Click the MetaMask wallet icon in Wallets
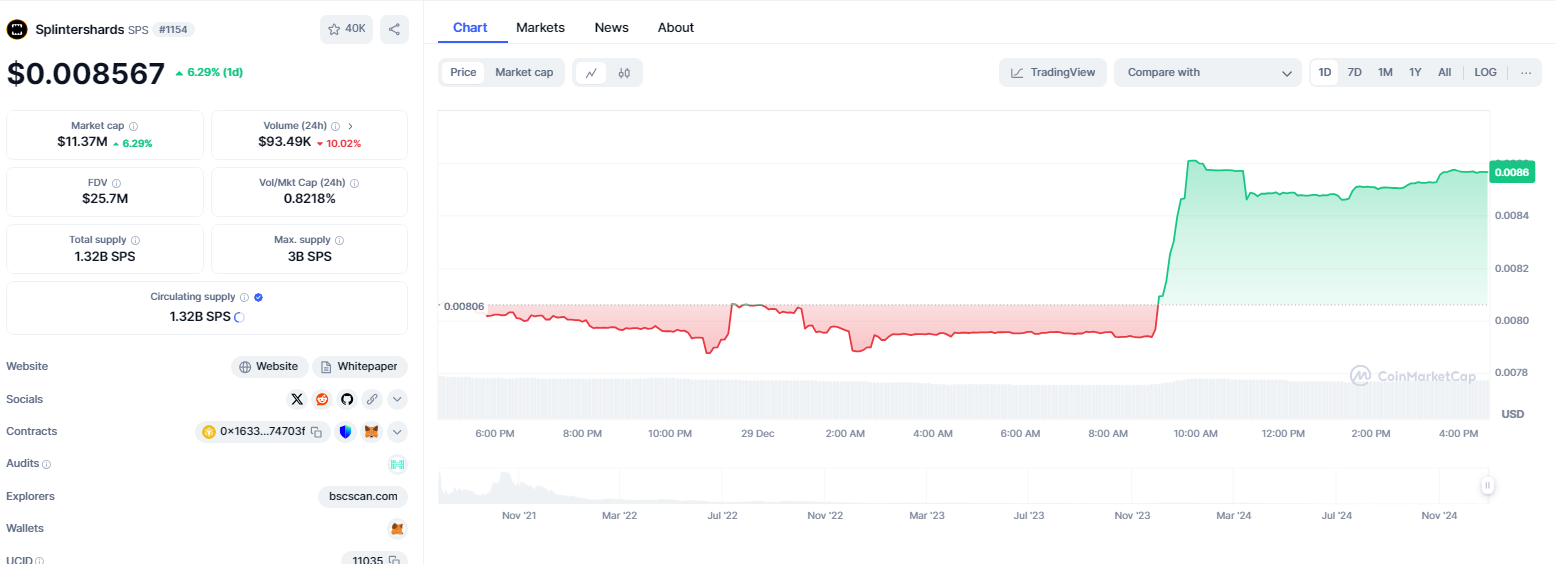 click(x=397, y=528)
